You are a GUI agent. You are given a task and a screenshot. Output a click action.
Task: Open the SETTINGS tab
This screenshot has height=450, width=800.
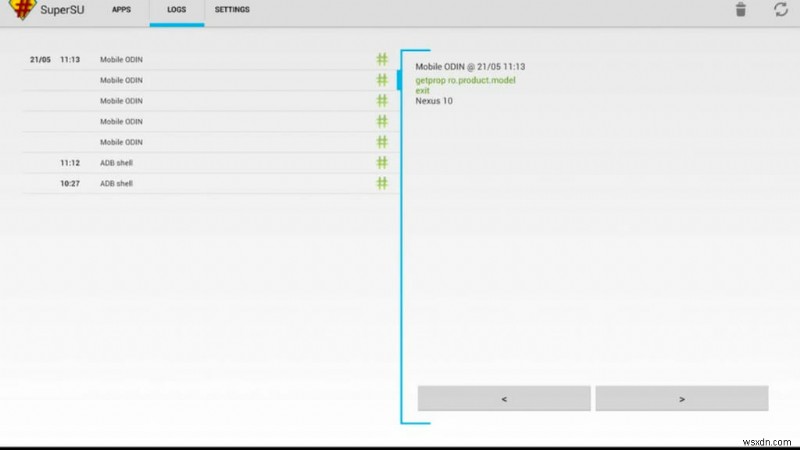click(x=232, y=10)
